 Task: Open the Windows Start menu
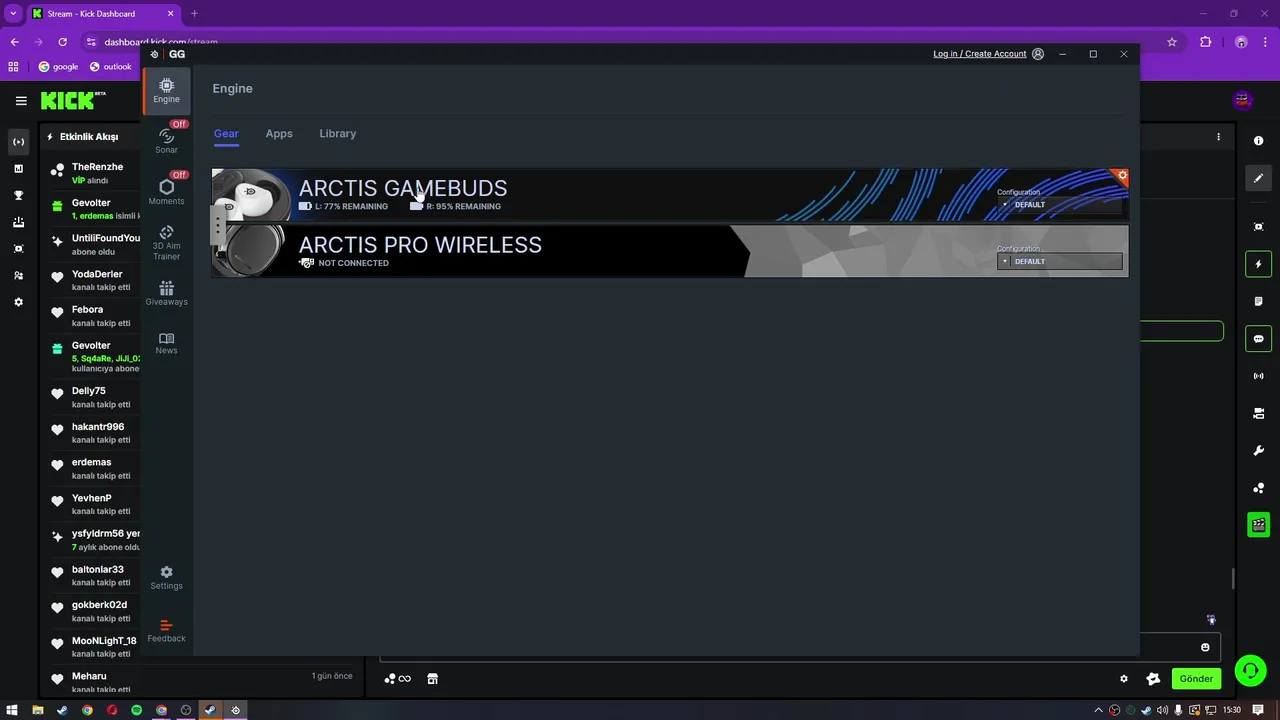[11, 710]
